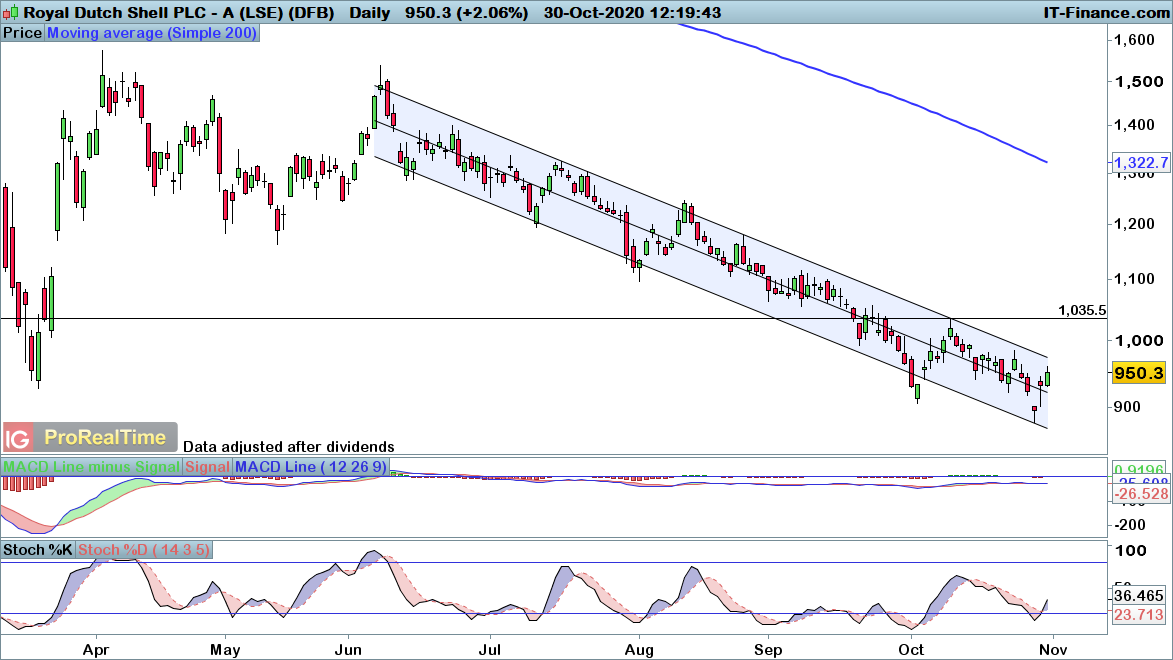Open the ProRealTime branding label
The height and width of the screenshot is (660, 1173).
point(105,438)
